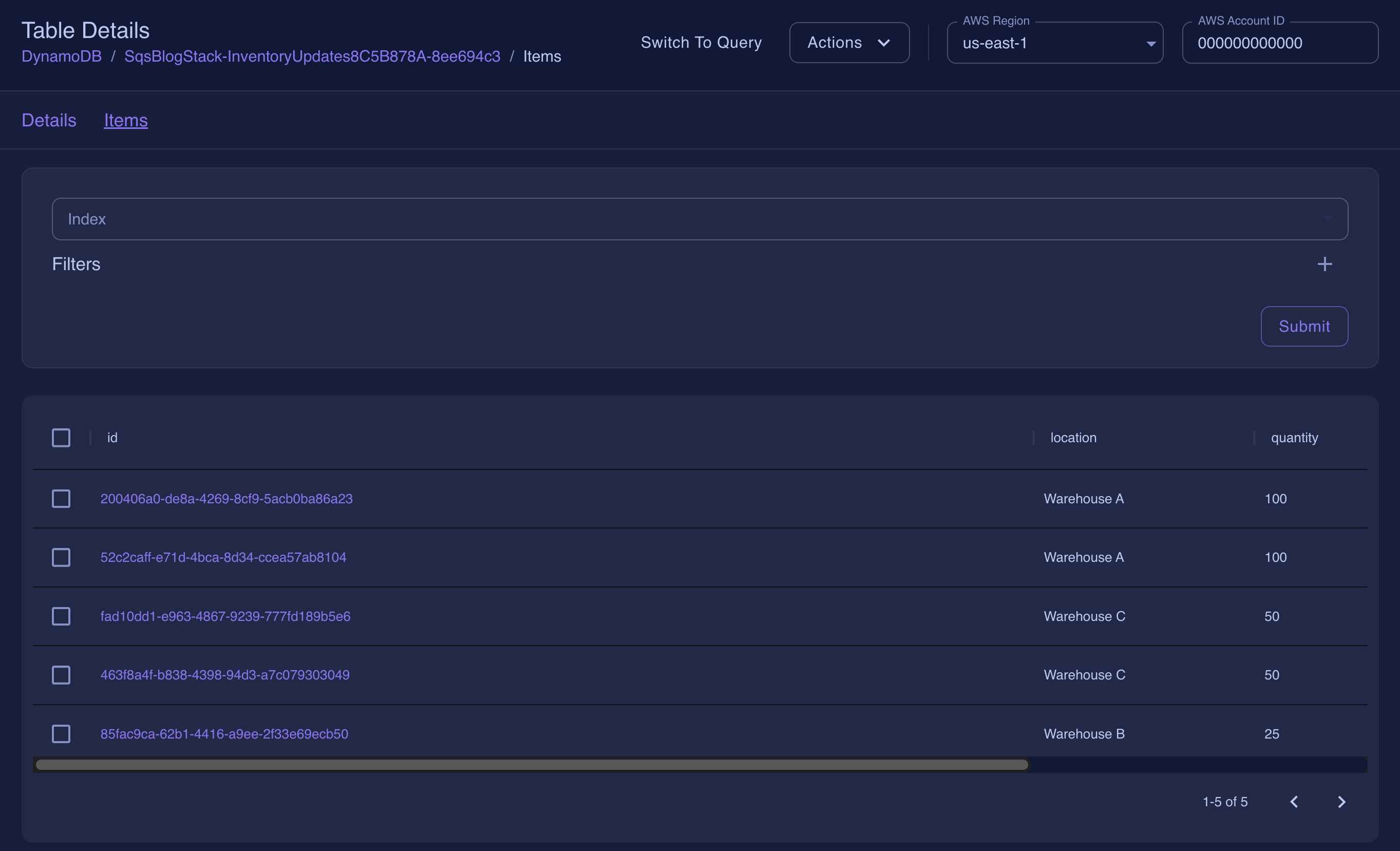Select checkbox for first inventory row
This screenshot has width=1400, height=851.
tap(60, 498)
